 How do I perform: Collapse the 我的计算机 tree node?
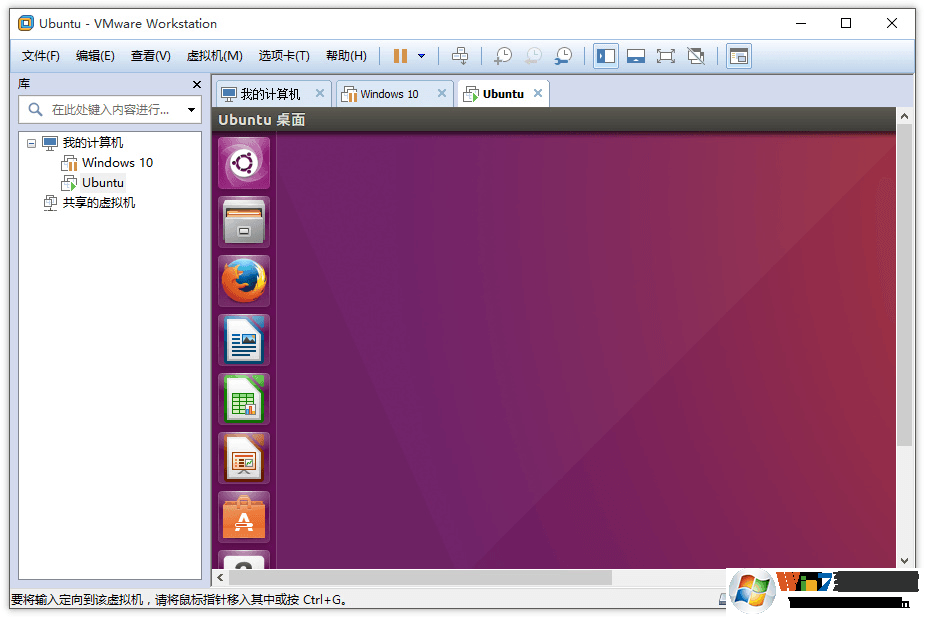coord(31,142)
